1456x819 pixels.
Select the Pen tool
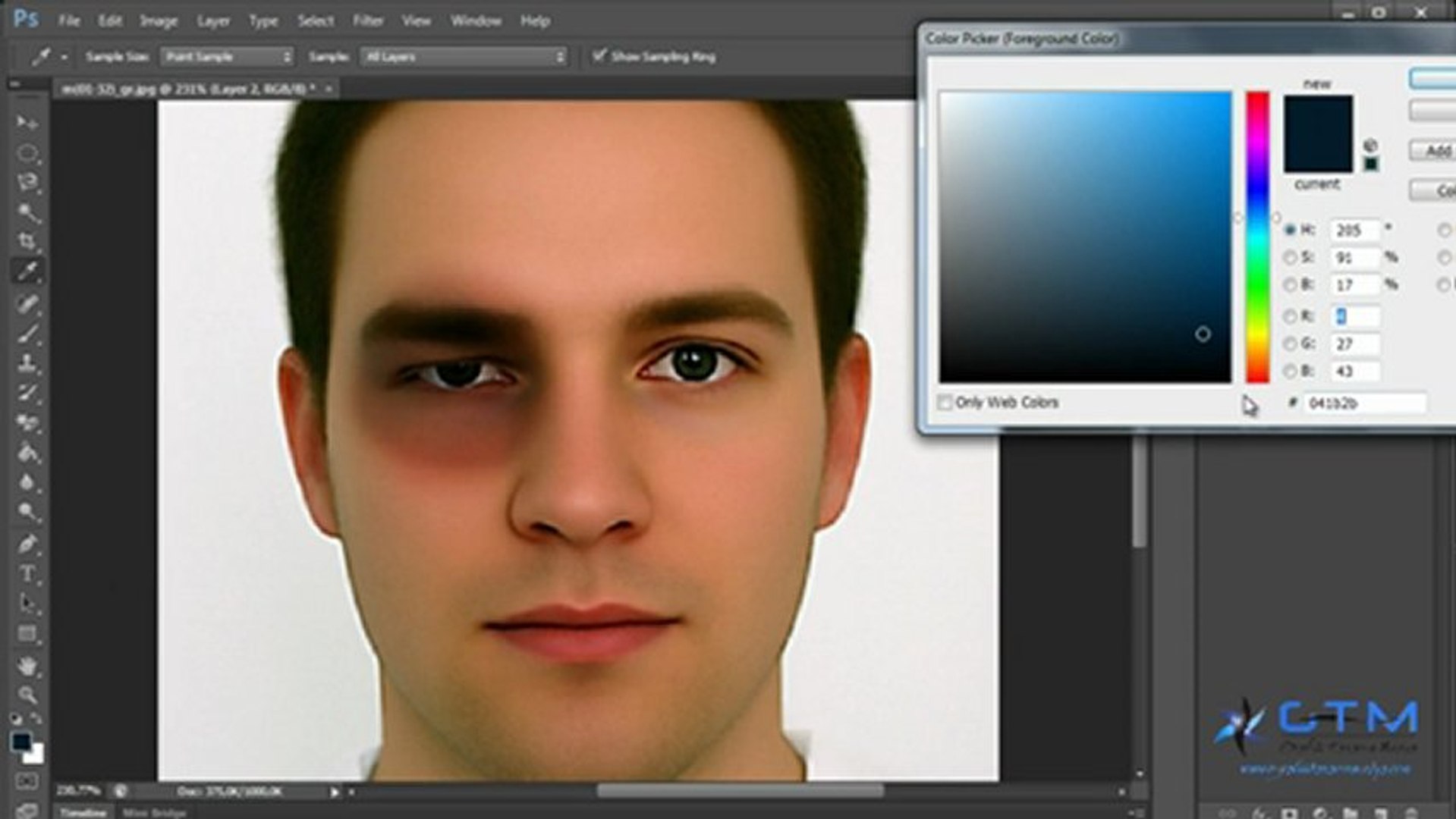coord(27,544)
